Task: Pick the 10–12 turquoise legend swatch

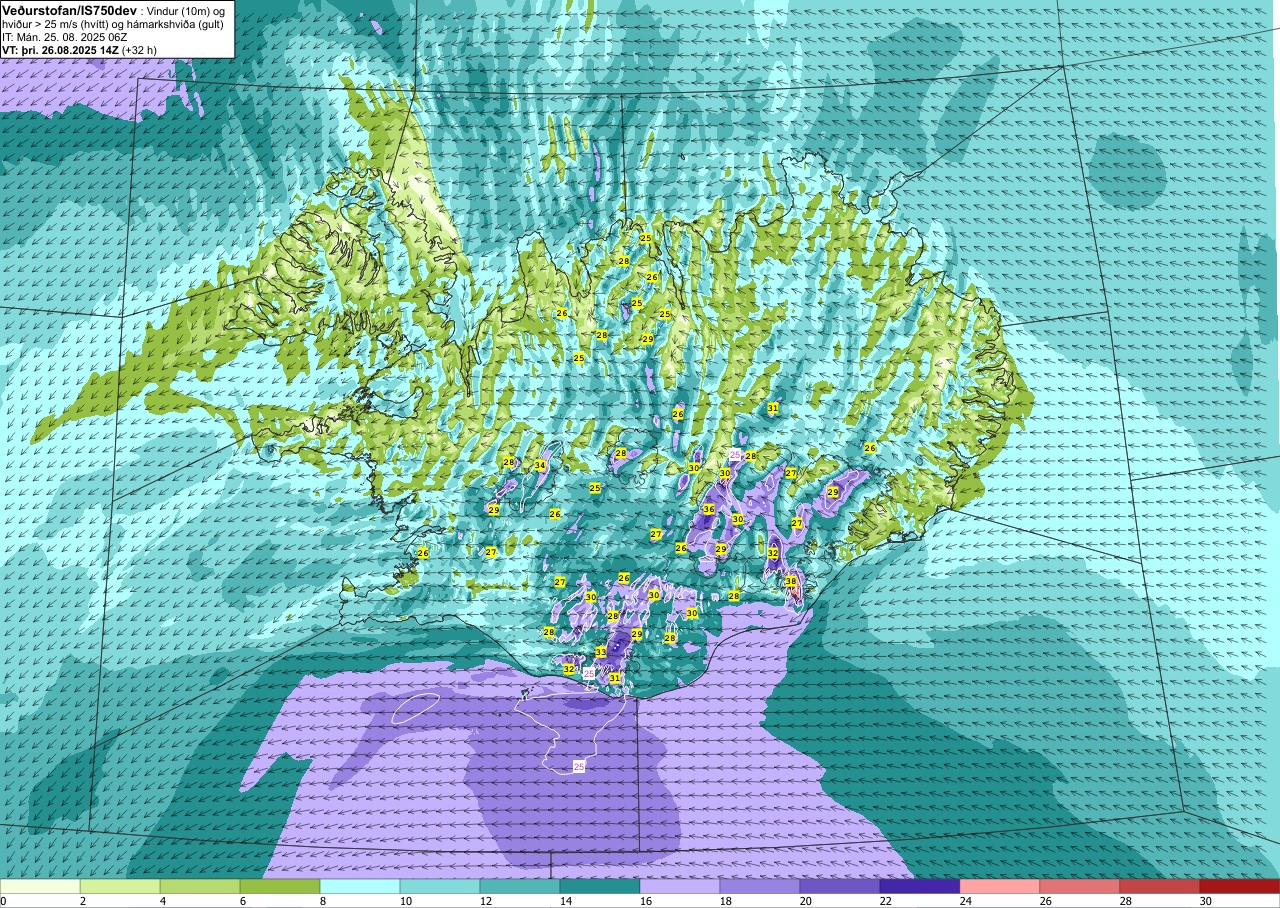Action: 440,886
